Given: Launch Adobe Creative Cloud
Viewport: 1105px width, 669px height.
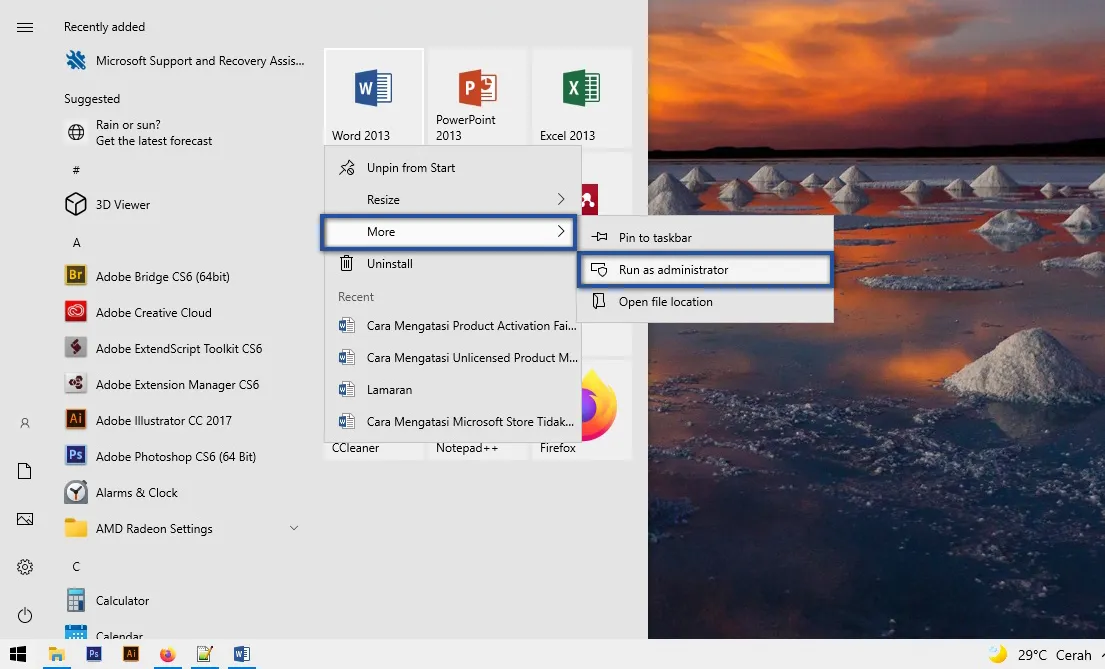Looking at the screenshot, I should (155, 312).
